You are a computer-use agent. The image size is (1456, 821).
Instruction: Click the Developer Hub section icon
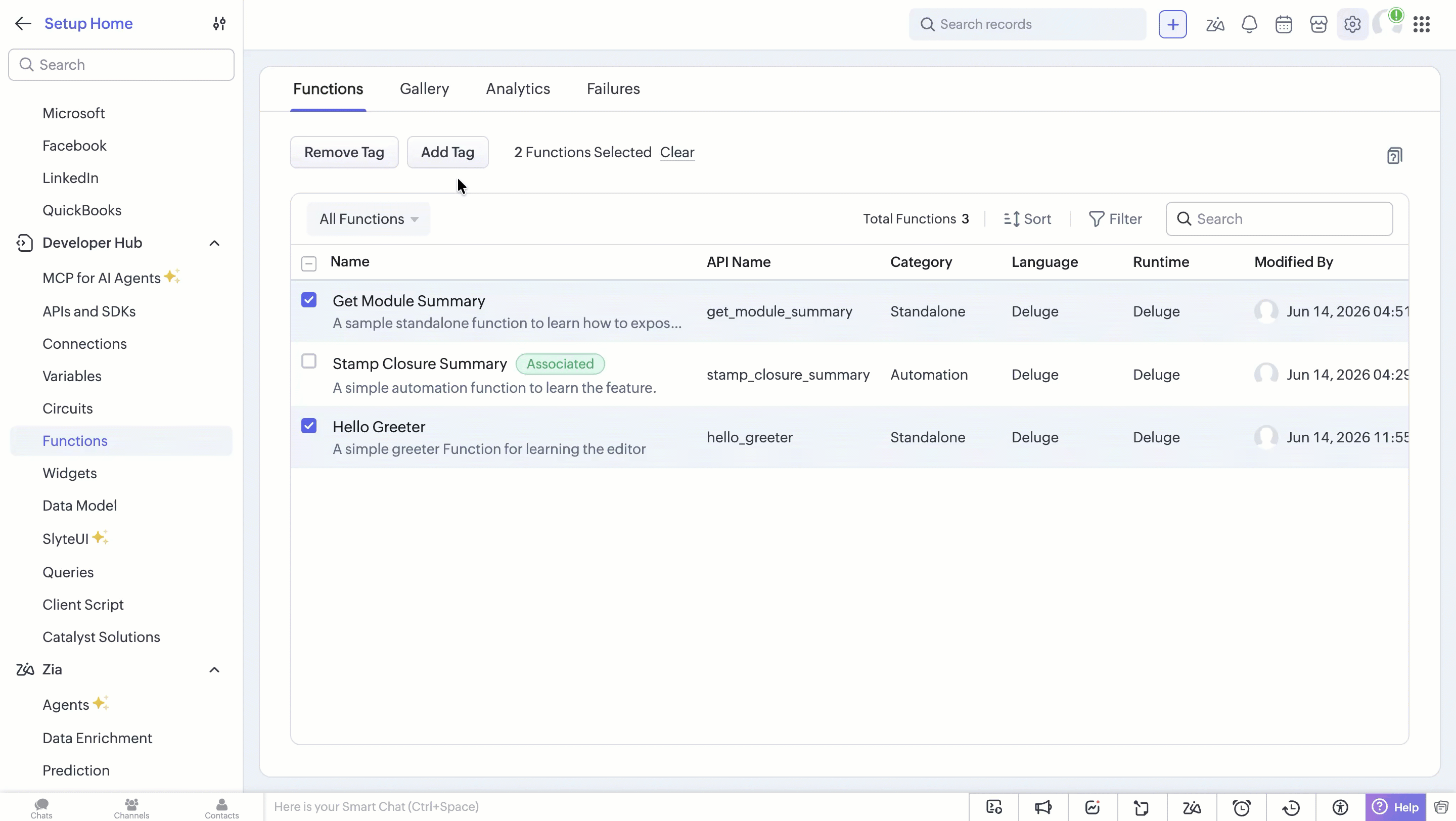[x=24, y=243]
